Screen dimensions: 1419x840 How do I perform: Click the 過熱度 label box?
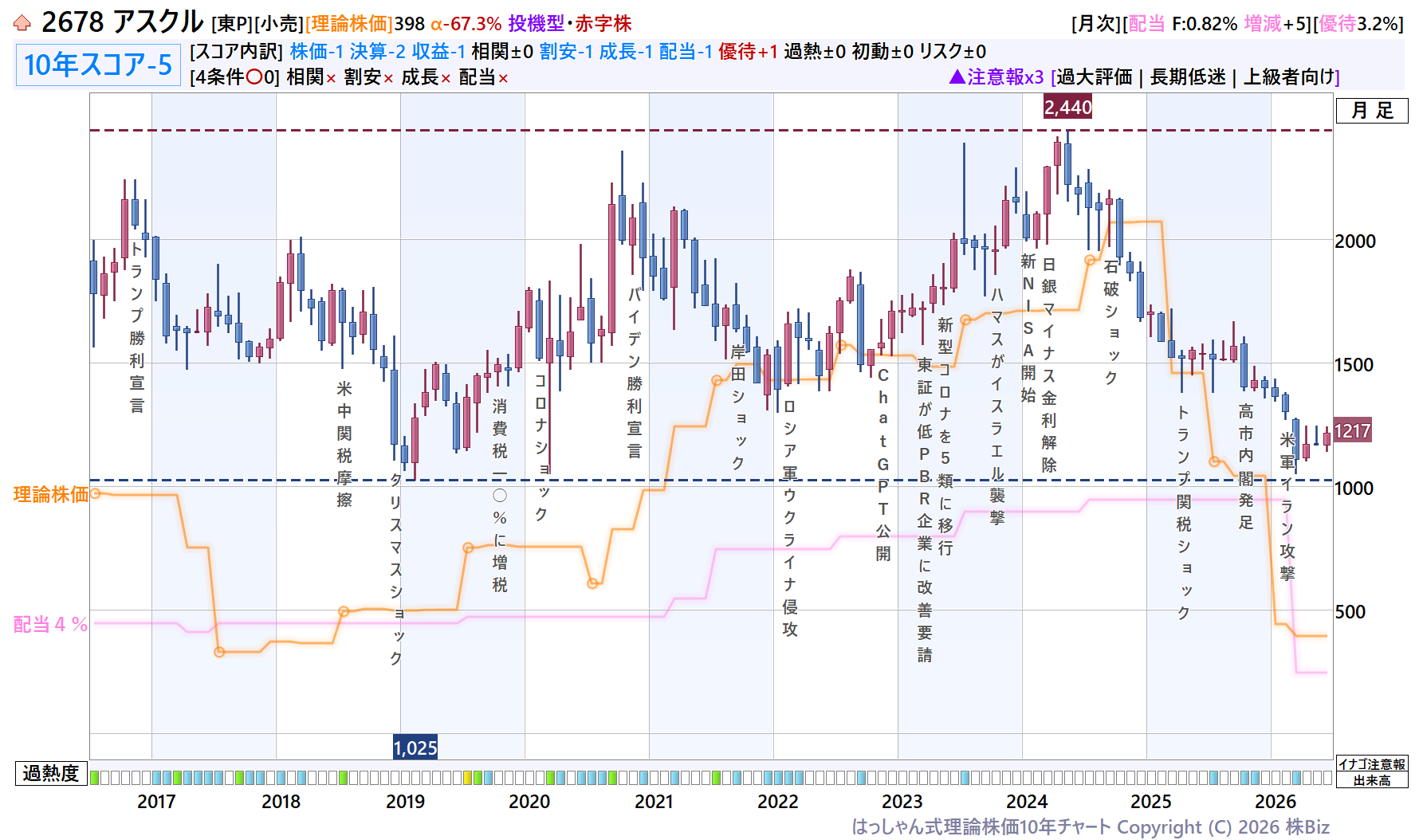point(51,773)
